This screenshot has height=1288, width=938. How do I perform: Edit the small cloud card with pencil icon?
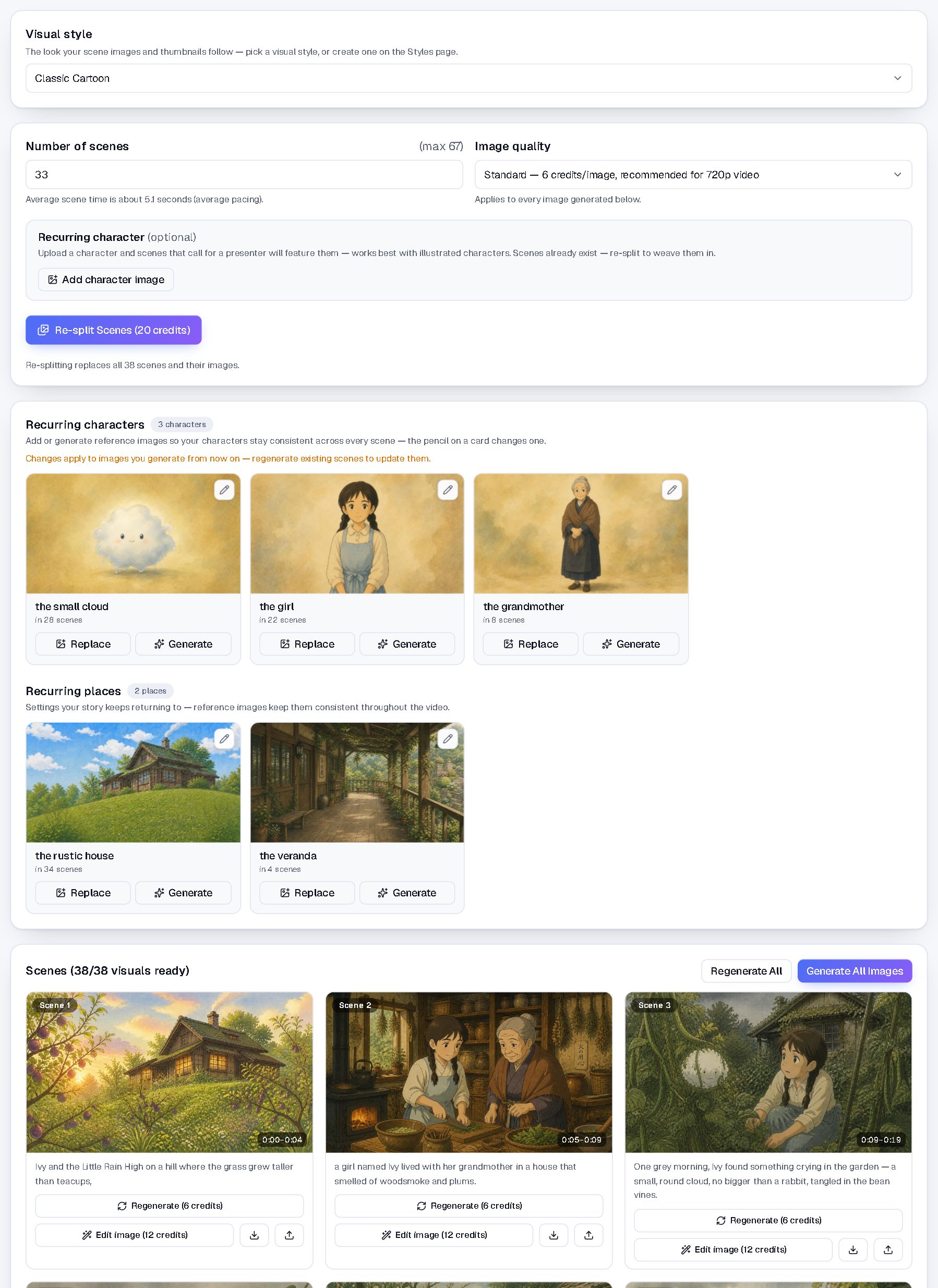pyautogui.click(x=224, y=490)
